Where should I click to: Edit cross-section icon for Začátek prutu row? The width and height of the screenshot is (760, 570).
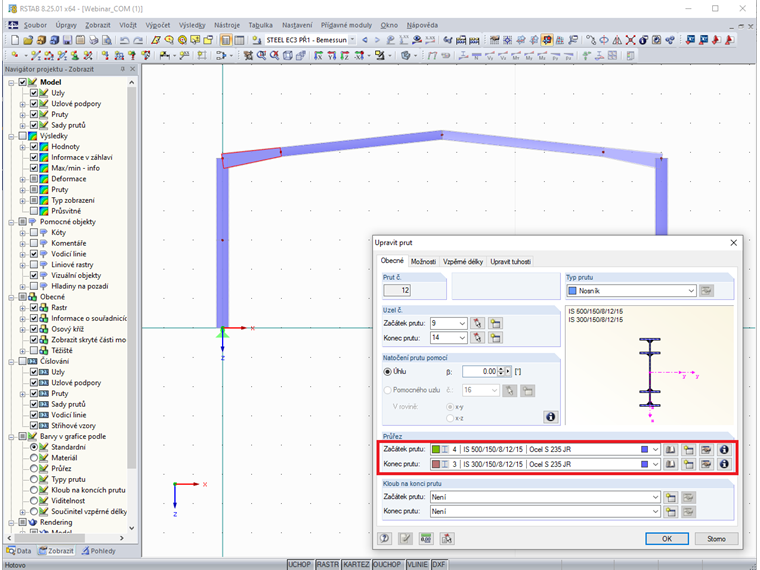pos(706,450)
